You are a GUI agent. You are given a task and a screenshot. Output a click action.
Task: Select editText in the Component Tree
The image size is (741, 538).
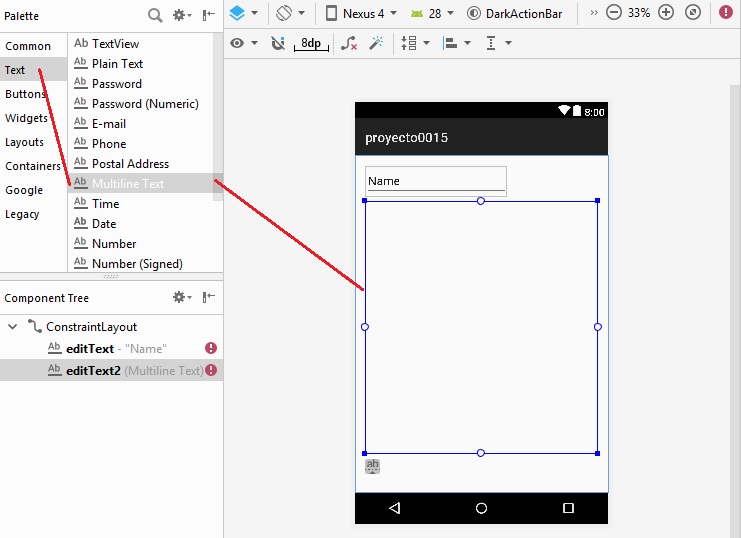tap(90, 348)
